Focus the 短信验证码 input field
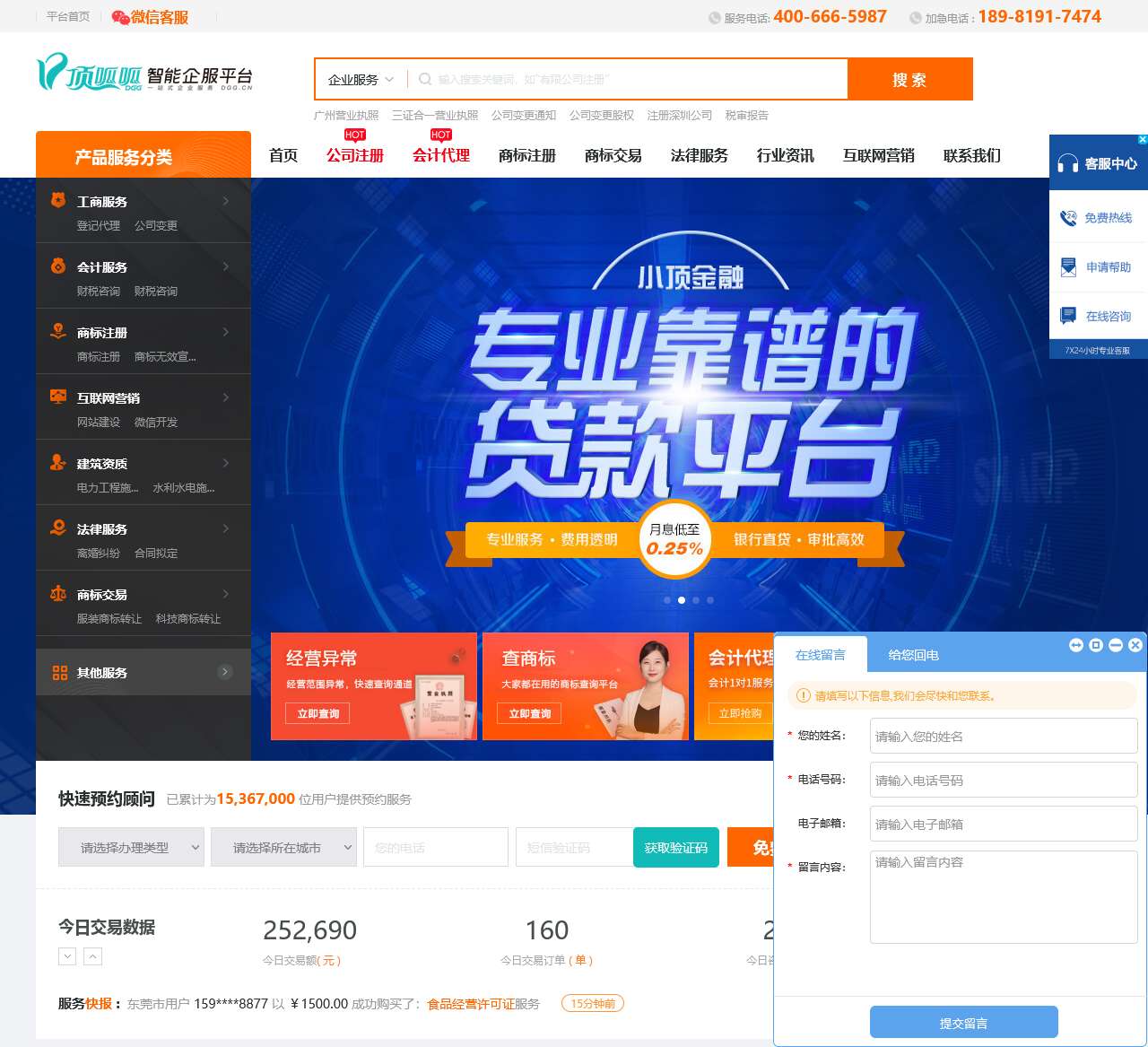 pos(575,847)
